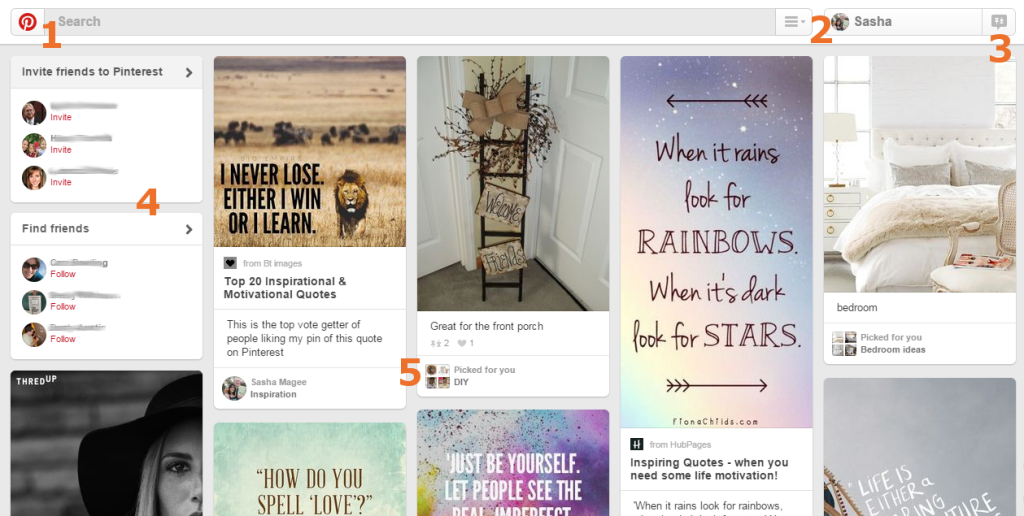Screen dimensions: 1024x516
Task: Follow the third person under Find friends
Action: [x=63, y=339]
